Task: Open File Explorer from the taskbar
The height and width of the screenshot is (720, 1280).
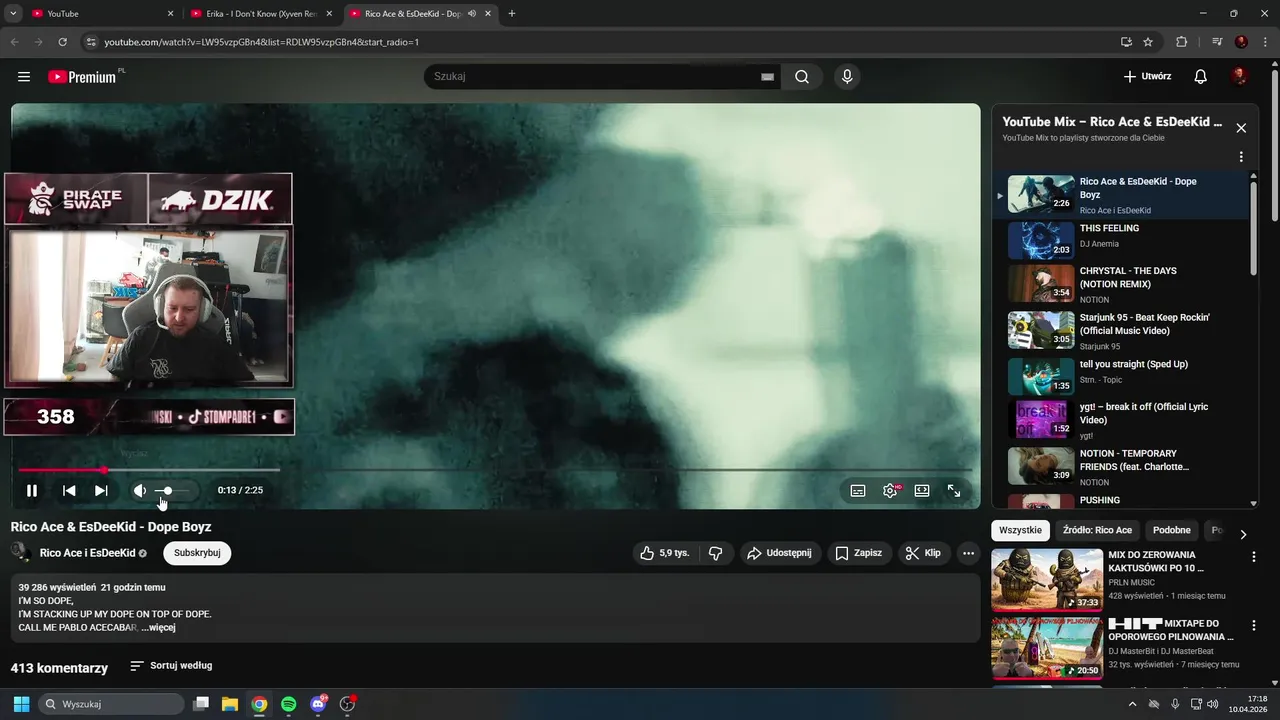Action: (x=229, y=704)
